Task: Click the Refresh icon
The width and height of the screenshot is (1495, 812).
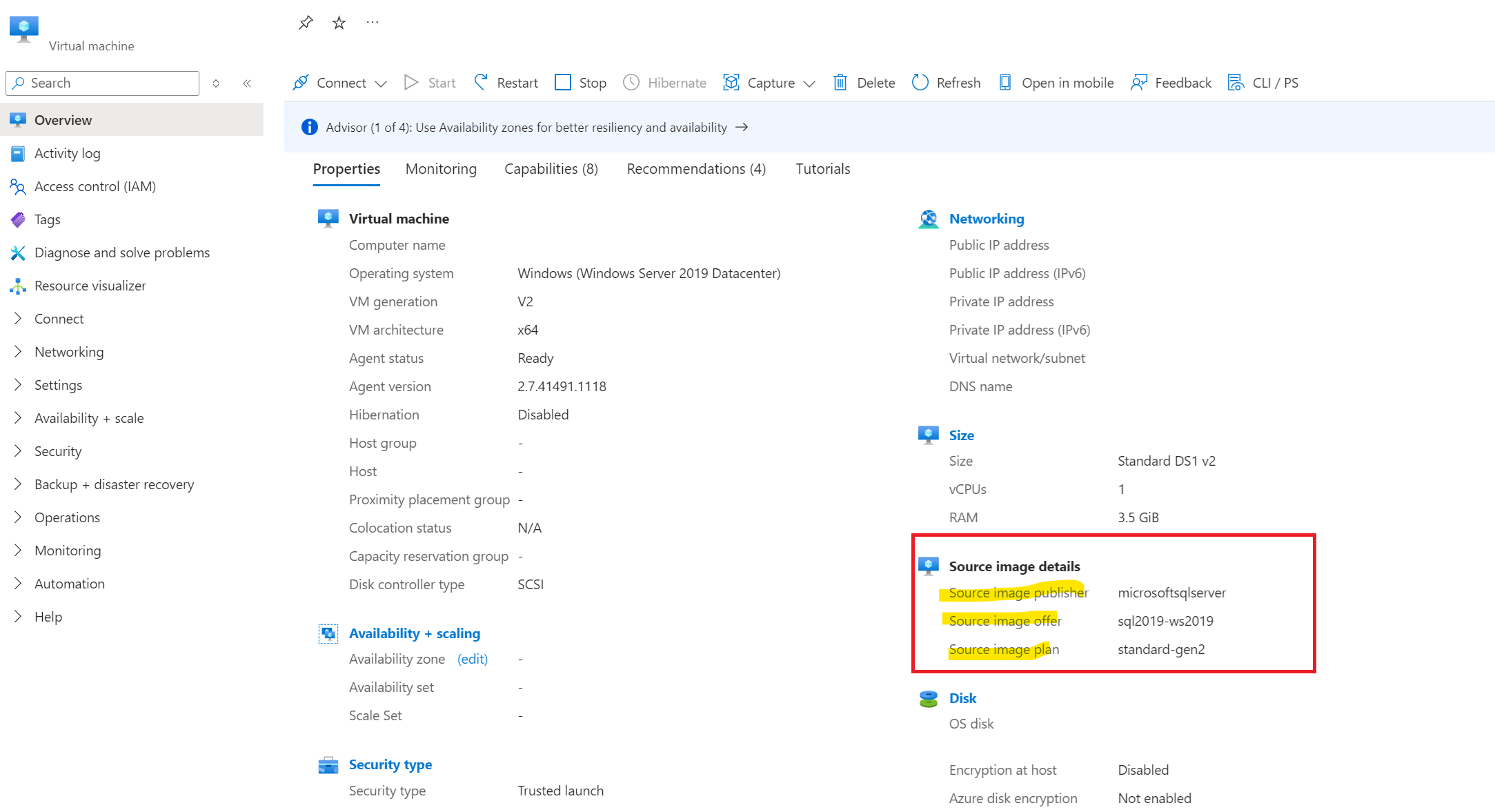Action: (x=920, y=83)
